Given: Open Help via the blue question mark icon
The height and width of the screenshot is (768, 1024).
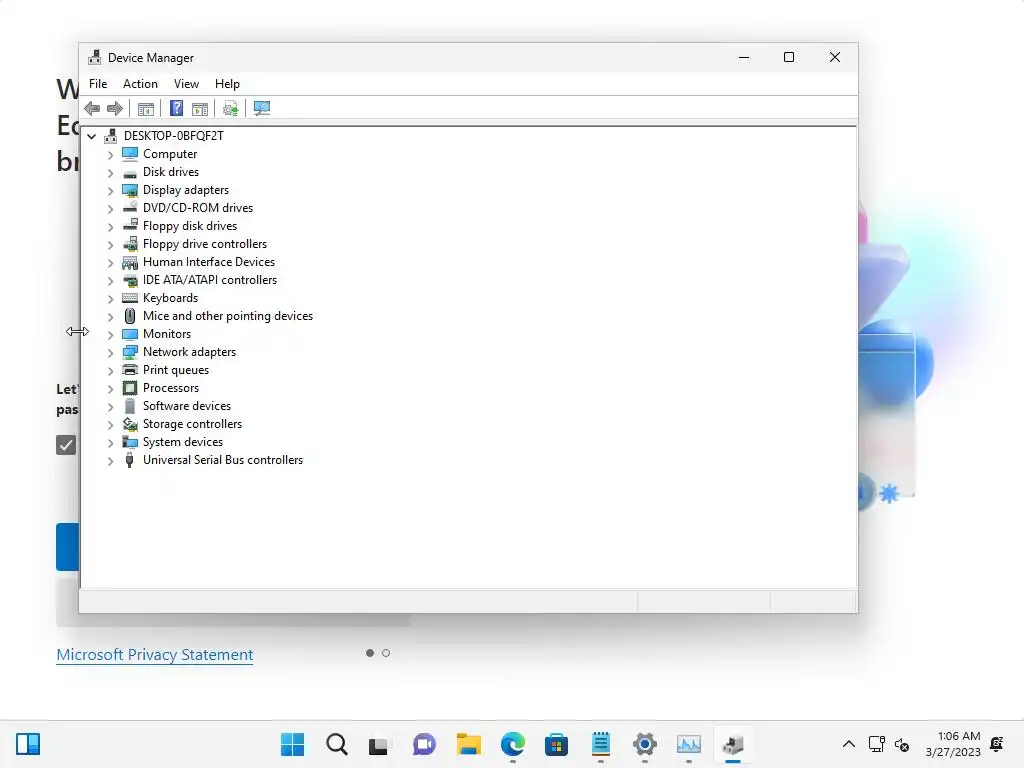Looking at the screenshot, I should [176, 108].
